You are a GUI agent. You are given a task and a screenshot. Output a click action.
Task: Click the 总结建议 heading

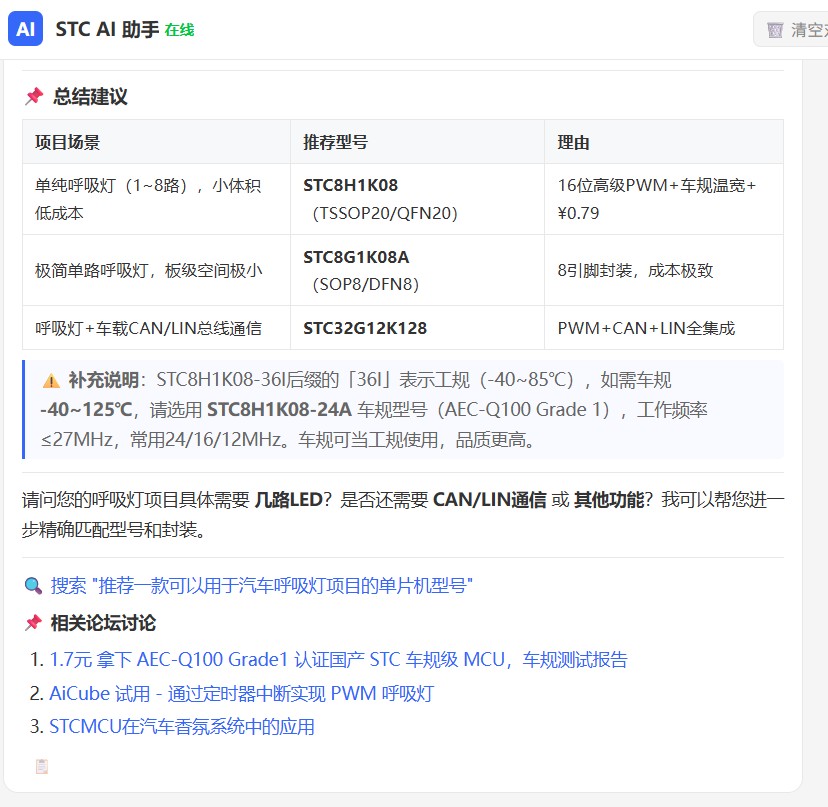[x=90, y=97]
